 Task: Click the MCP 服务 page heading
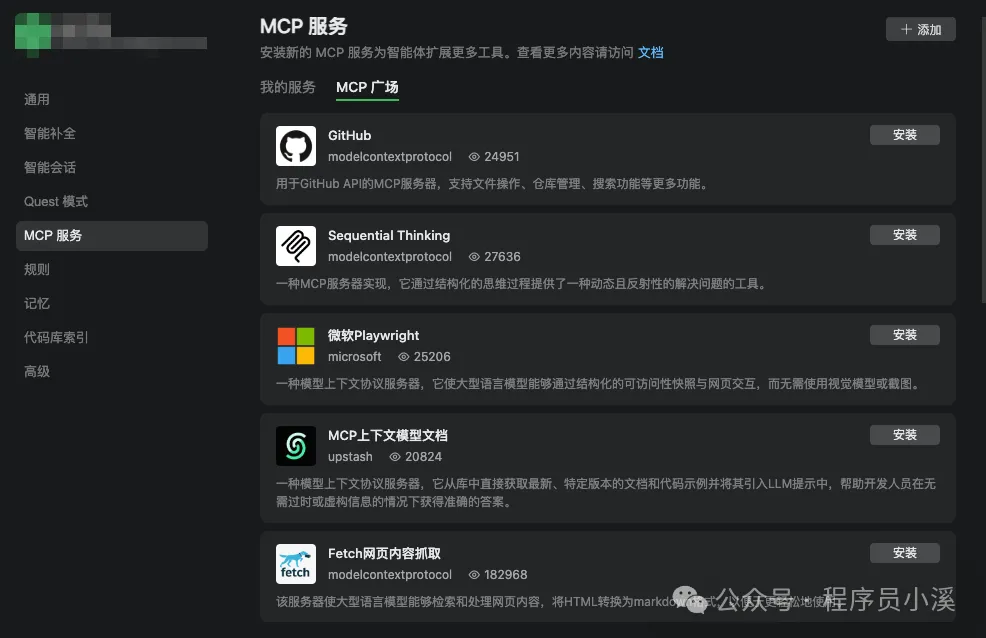[304, 26]
